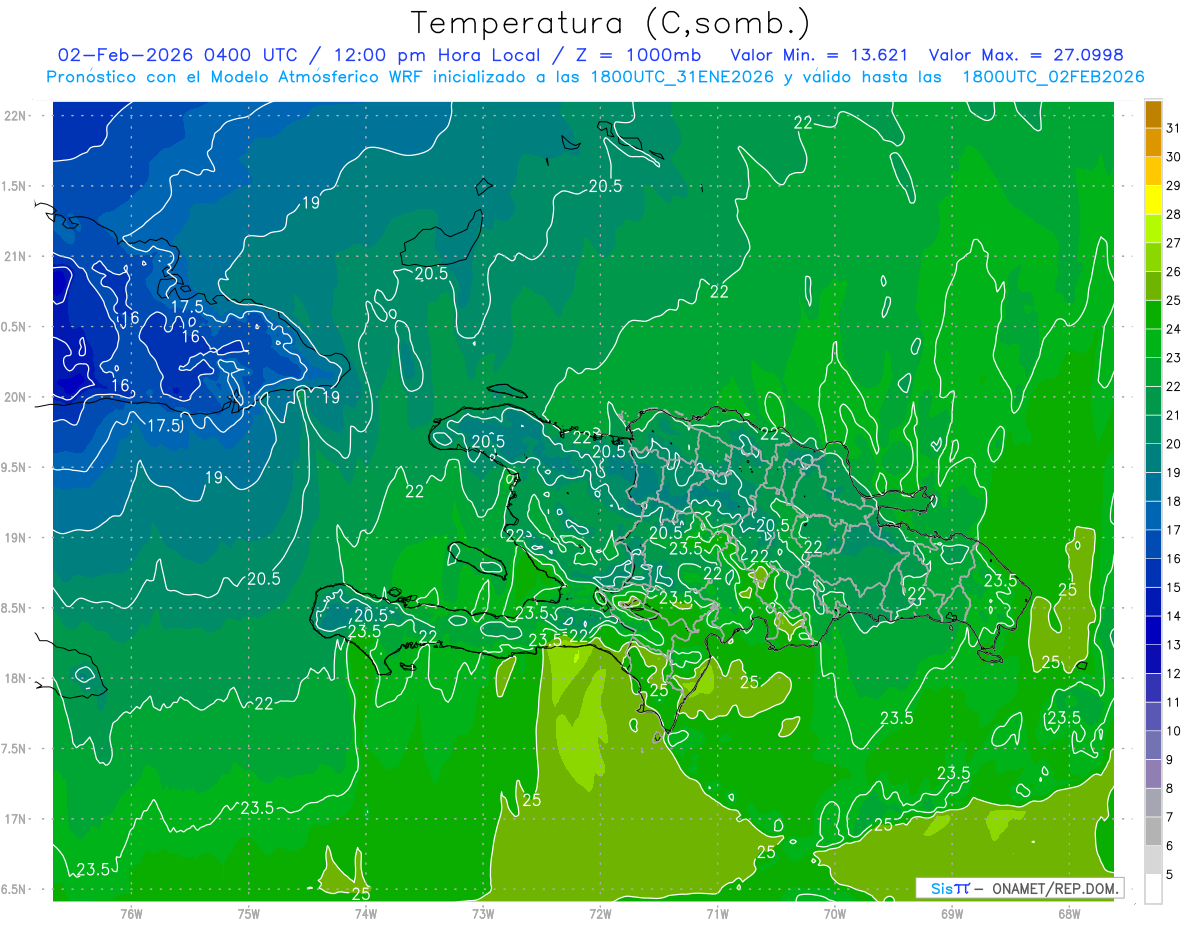The image size is (1200, 927).
Task: Click the 69W longitude axis label
Action: click(952, 913)
